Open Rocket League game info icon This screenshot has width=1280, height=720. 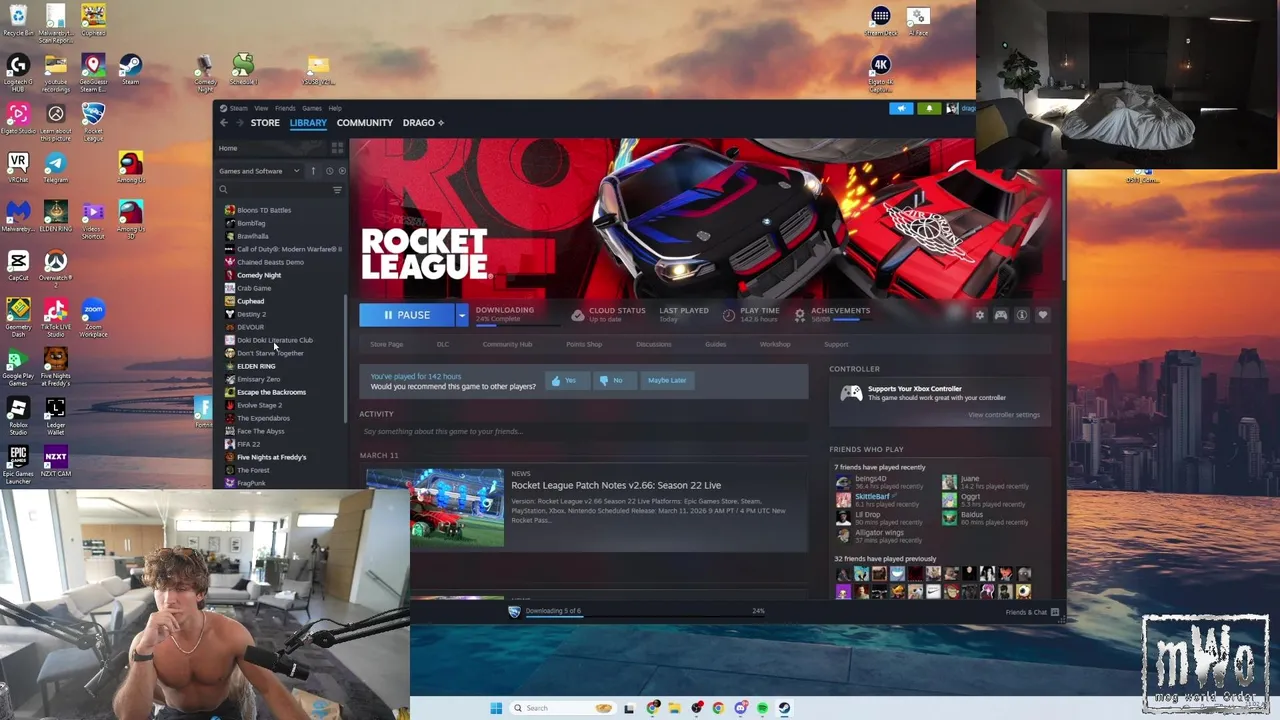[x=1021, y=315]
